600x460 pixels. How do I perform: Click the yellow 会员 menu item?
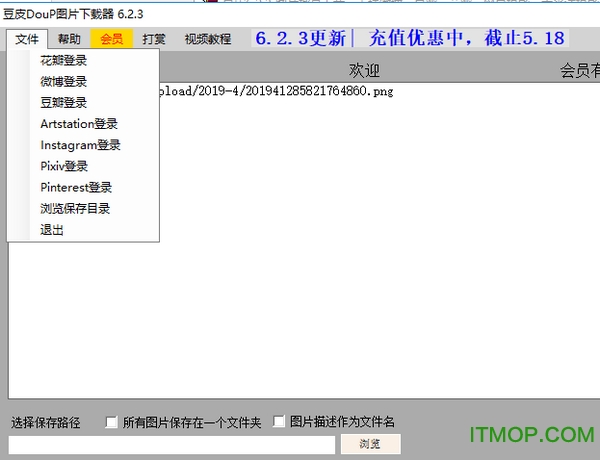pyautogui.click(x=111, y=39)
